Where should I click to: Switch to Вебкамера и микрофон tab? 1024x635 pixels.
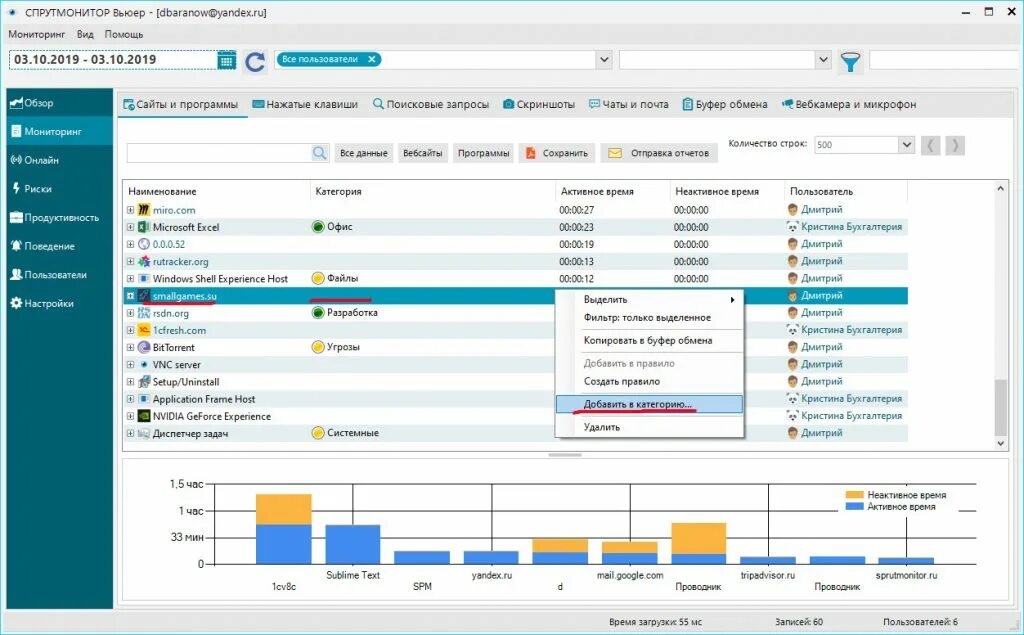849,104
